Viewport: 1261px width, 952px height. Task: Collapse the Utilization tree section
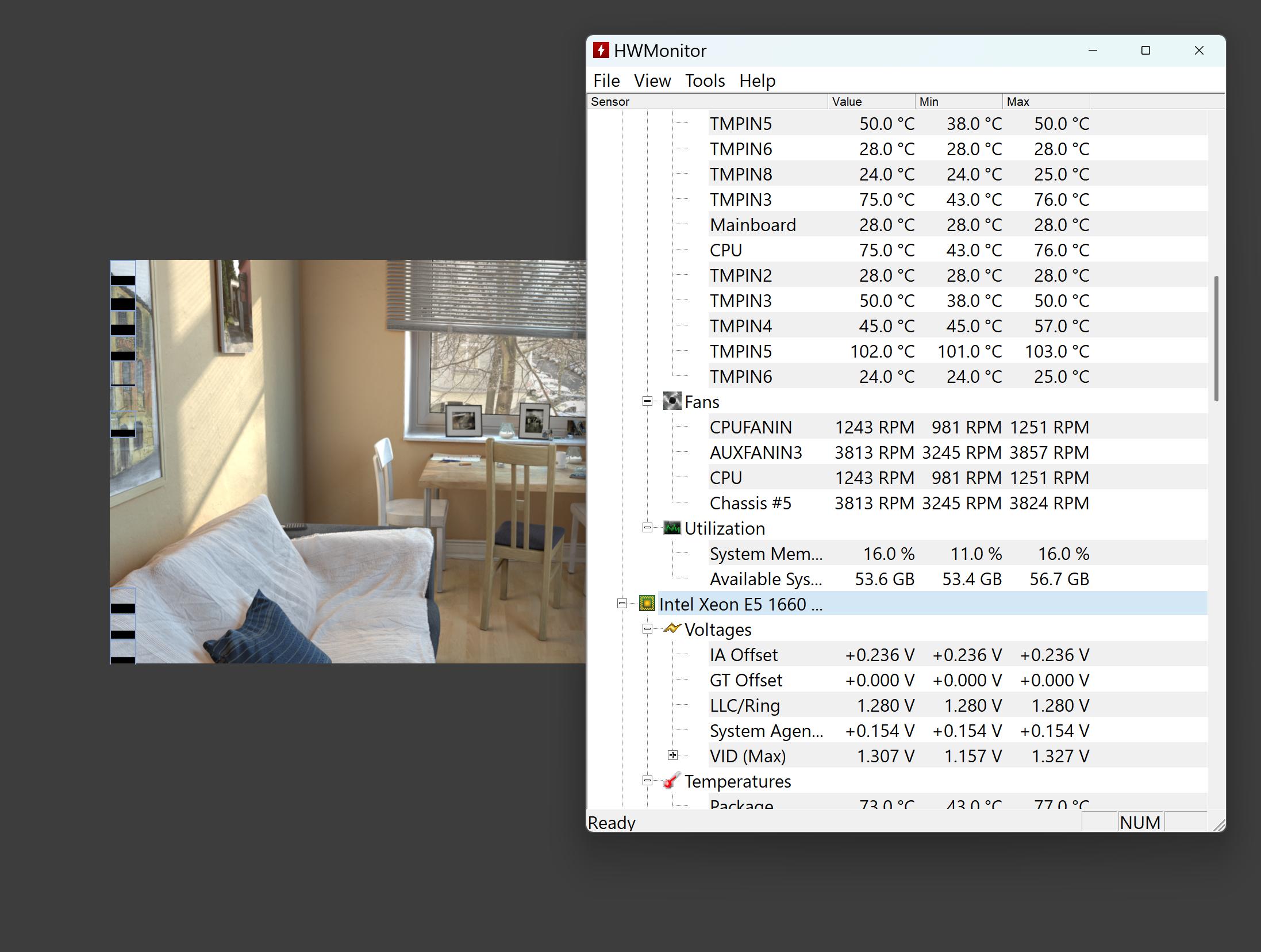(647, 528)
